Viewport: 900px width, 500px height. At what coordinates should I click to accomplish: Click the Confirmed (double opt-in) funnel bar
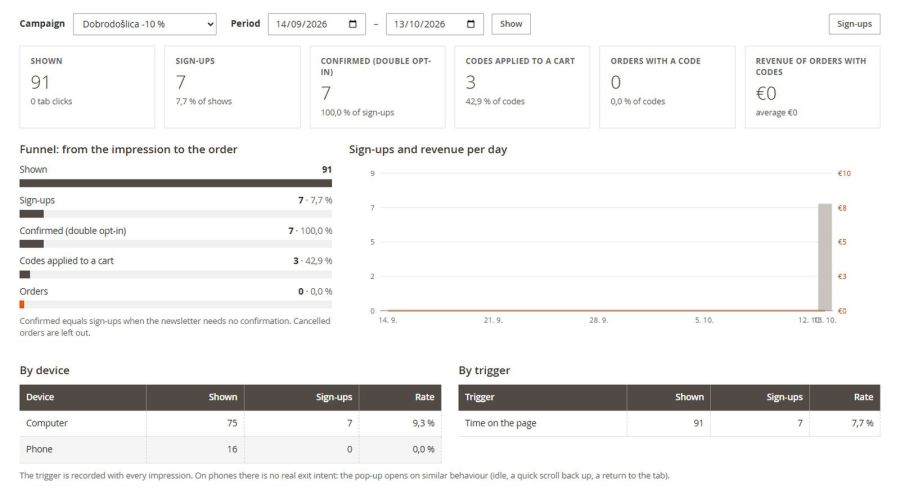(176, 244)
